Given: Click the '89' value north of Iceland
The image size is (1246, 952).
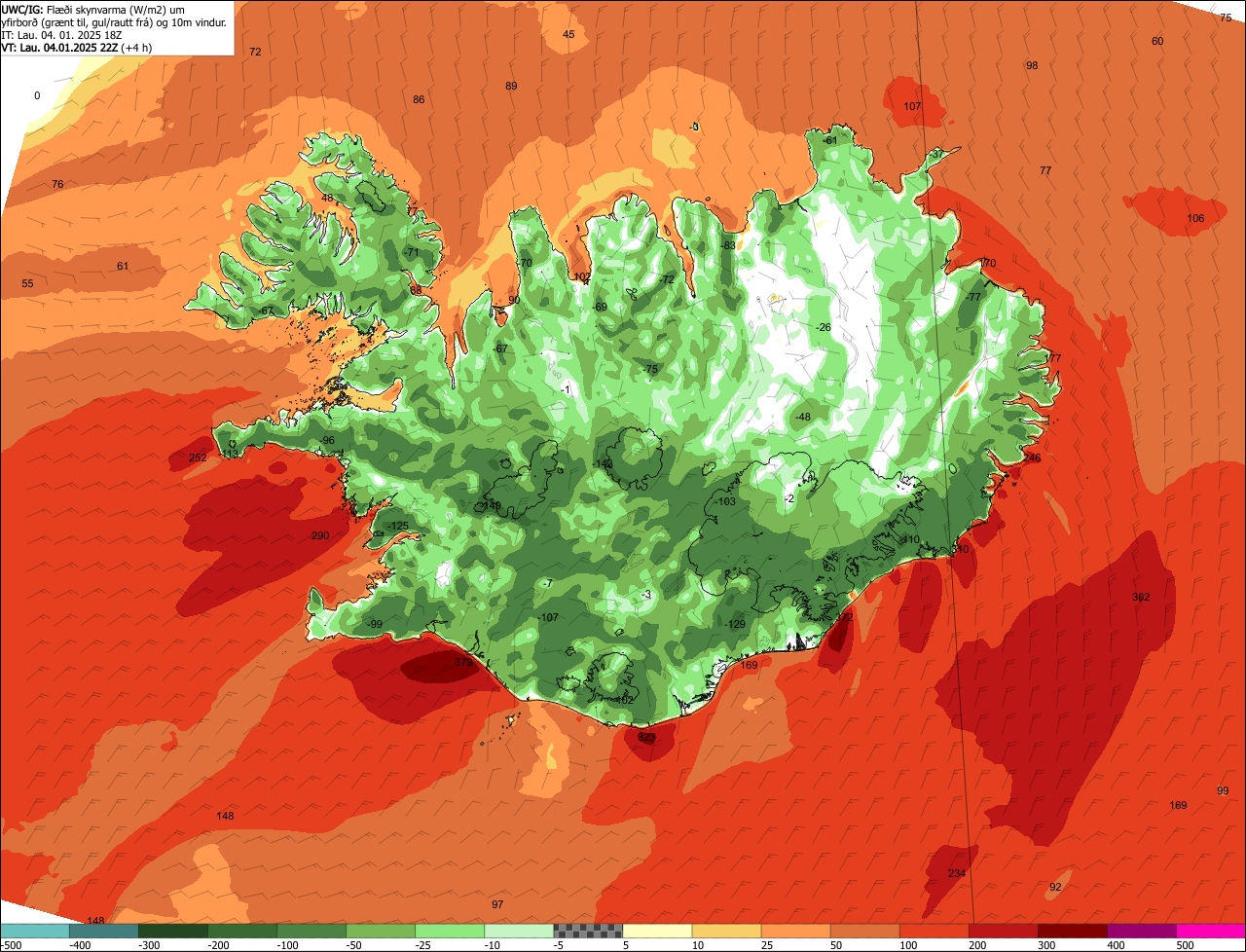Looking at the screenshot, I should [511, 86].
